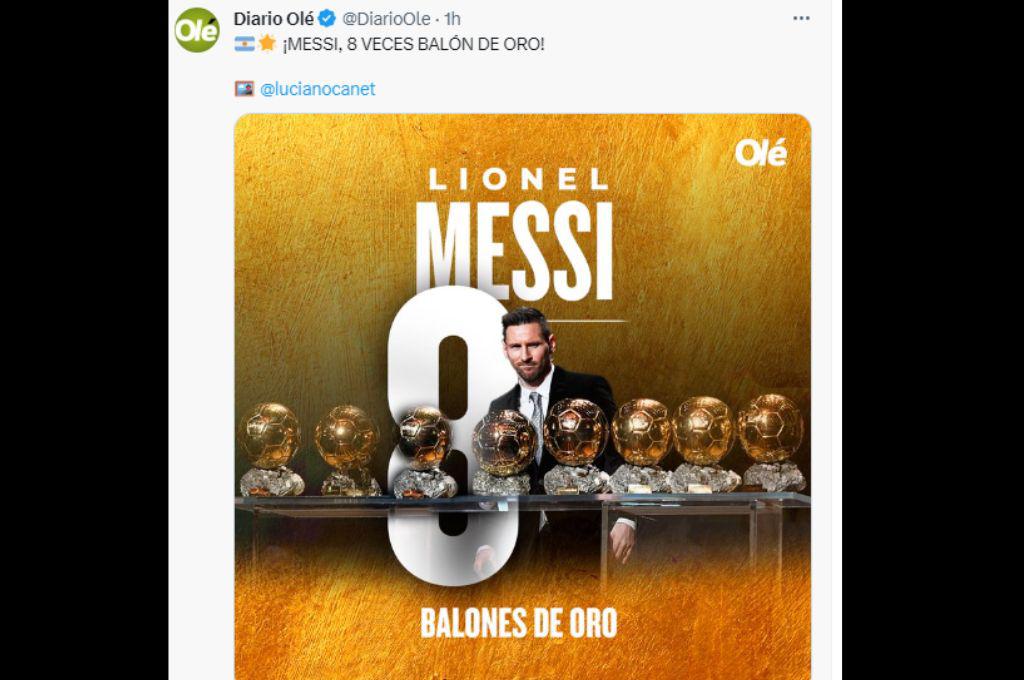Click the Diario Olé profile avatar logo
The height and width of the screenshot is (680, 1024).
[199, 25]
